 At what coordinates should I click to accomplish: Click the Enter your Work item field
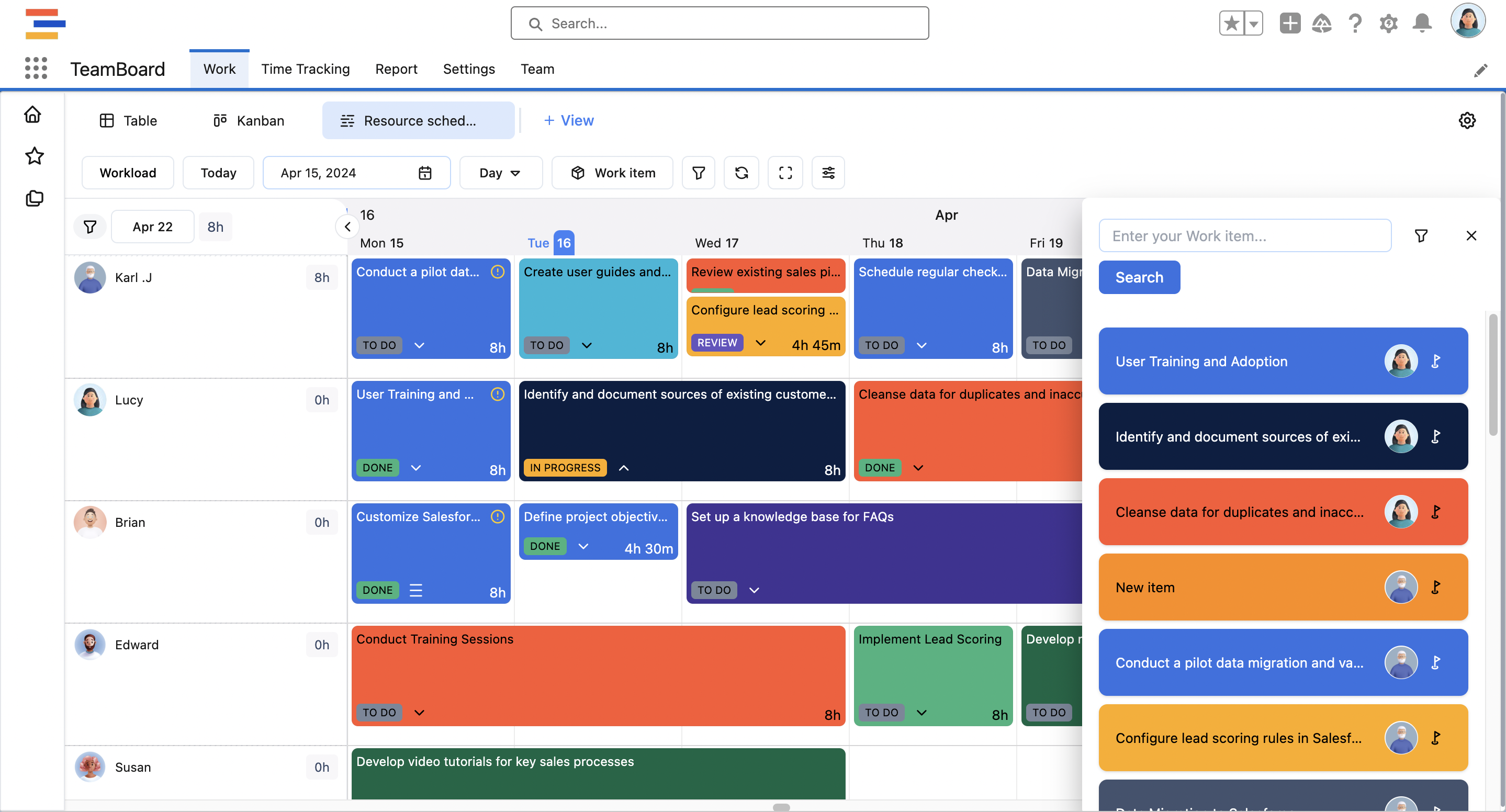[x=1244, y=235]
